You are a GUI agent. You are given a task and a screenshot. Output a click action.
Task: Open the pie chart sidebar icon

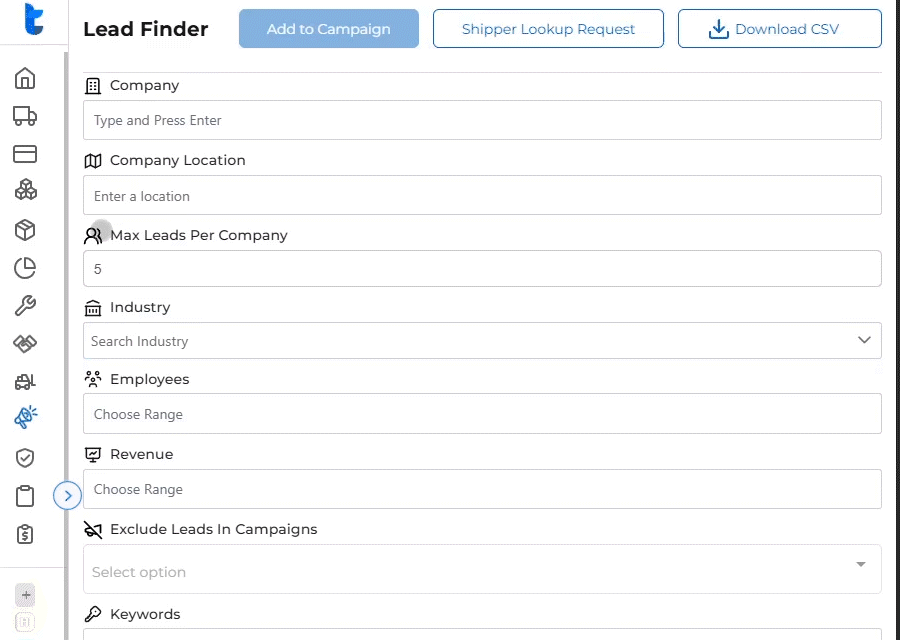[x=25, y=268]
